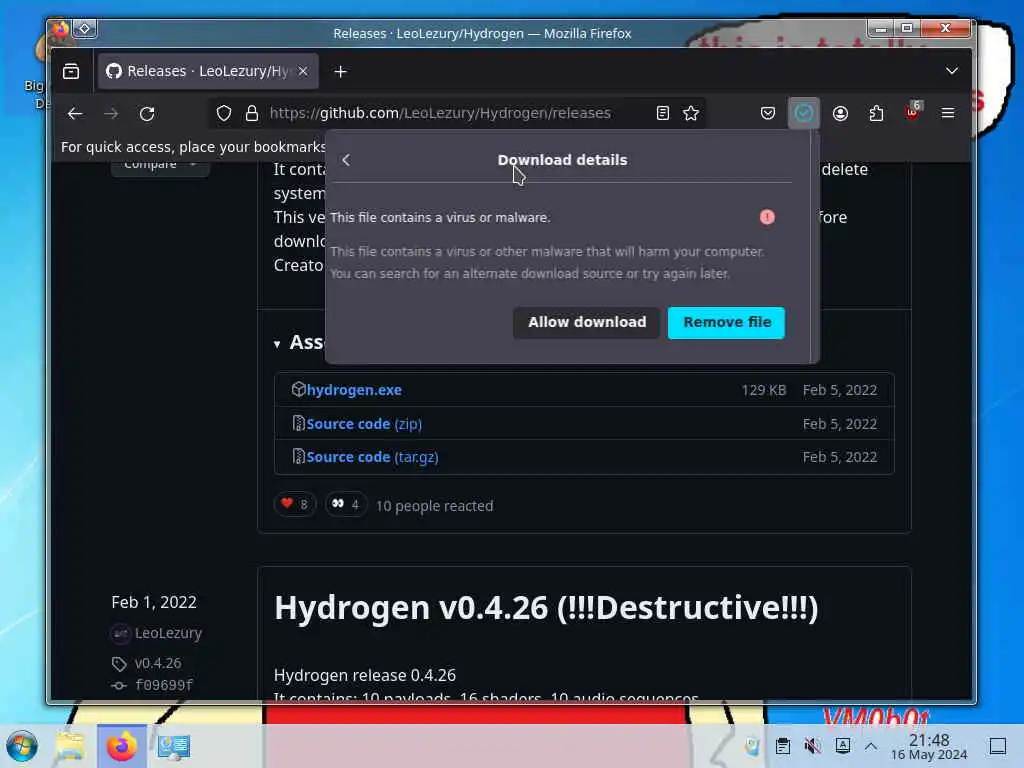Viewport: 1024px width, 768px height.
Task: Click muted volume tray icon
Action: pos(812,746)
